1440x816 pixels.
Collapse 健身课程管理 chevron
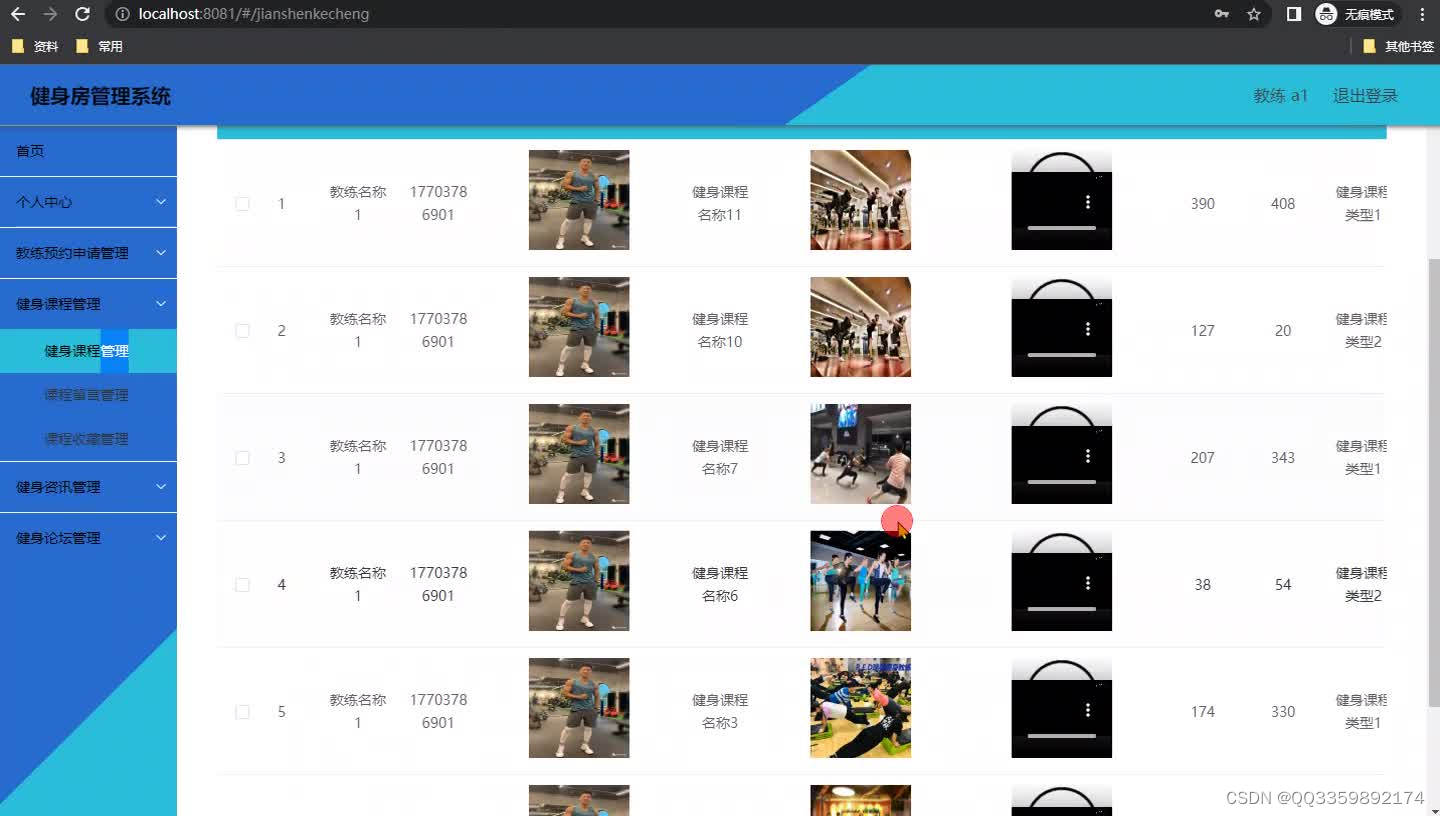pos(161,304)
